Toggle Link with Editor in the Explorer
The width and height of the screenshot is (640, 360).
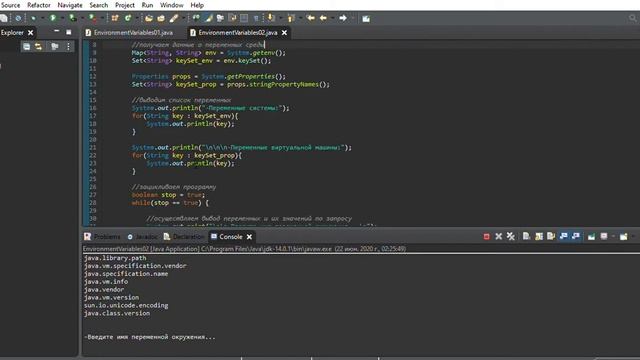38,47
